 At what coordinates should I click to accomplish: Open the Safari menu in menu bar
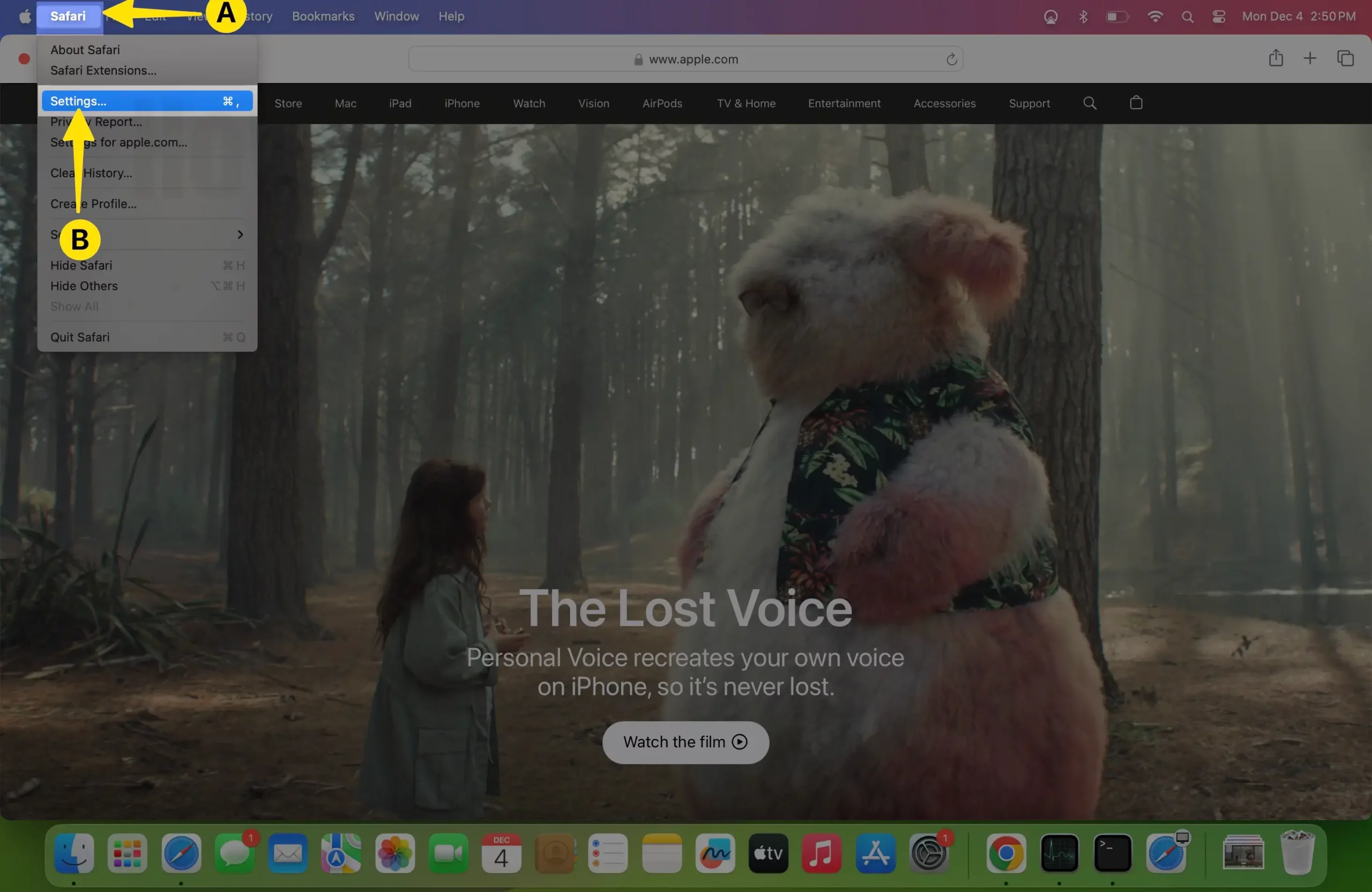pos(68,16)
